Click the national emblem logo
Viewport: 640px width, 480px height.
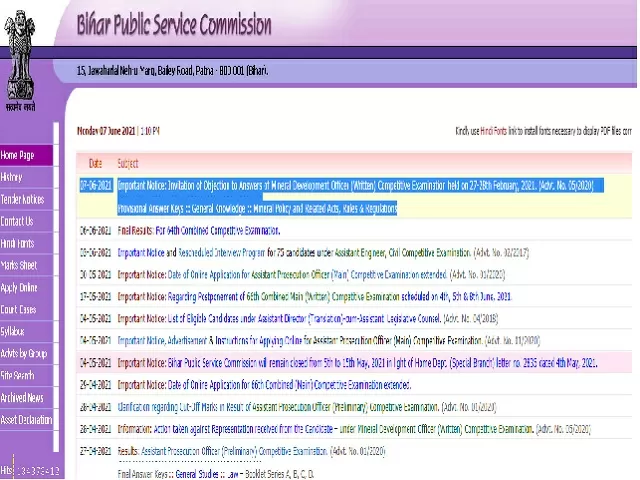pos(20,60)
